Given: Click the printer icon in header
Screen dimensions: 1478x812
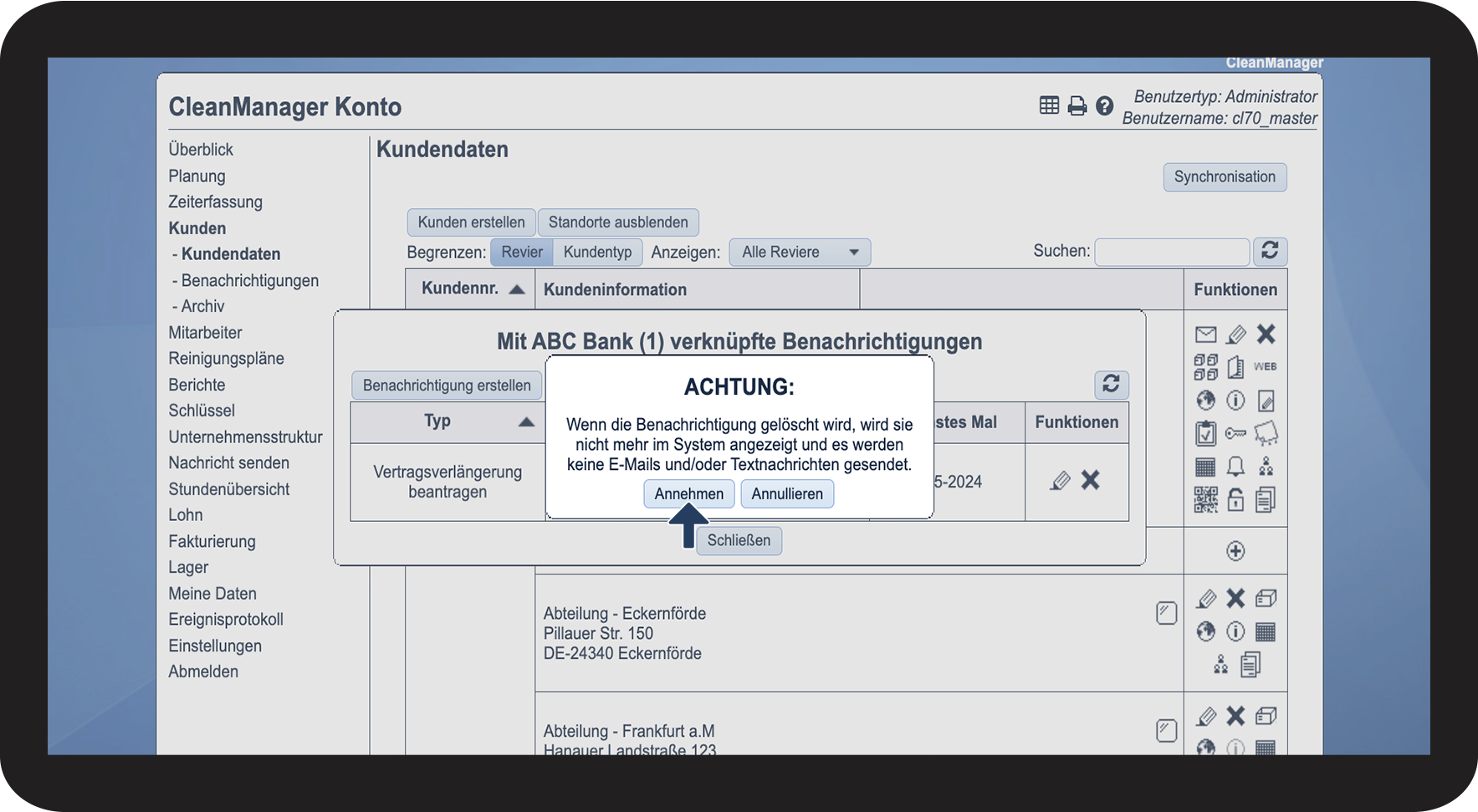Looking at the screenshot, I should 1077,106.
